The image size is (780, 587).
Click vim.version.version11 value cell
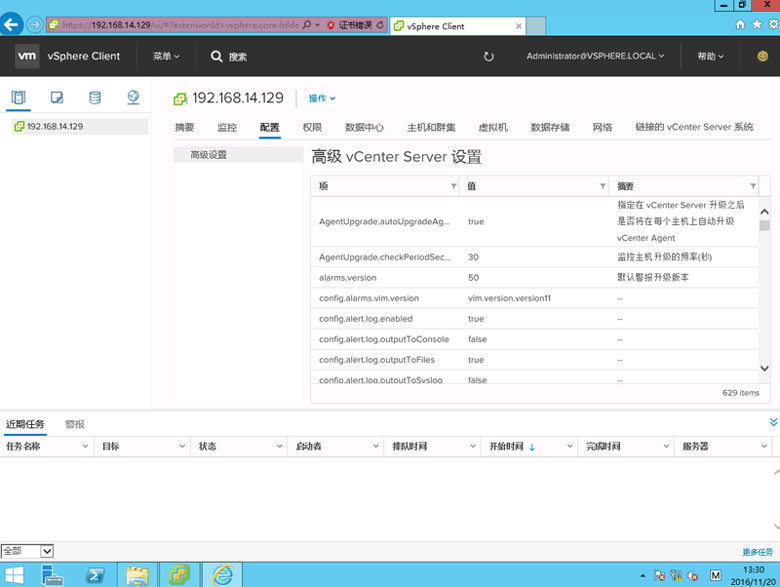[509, 298]
